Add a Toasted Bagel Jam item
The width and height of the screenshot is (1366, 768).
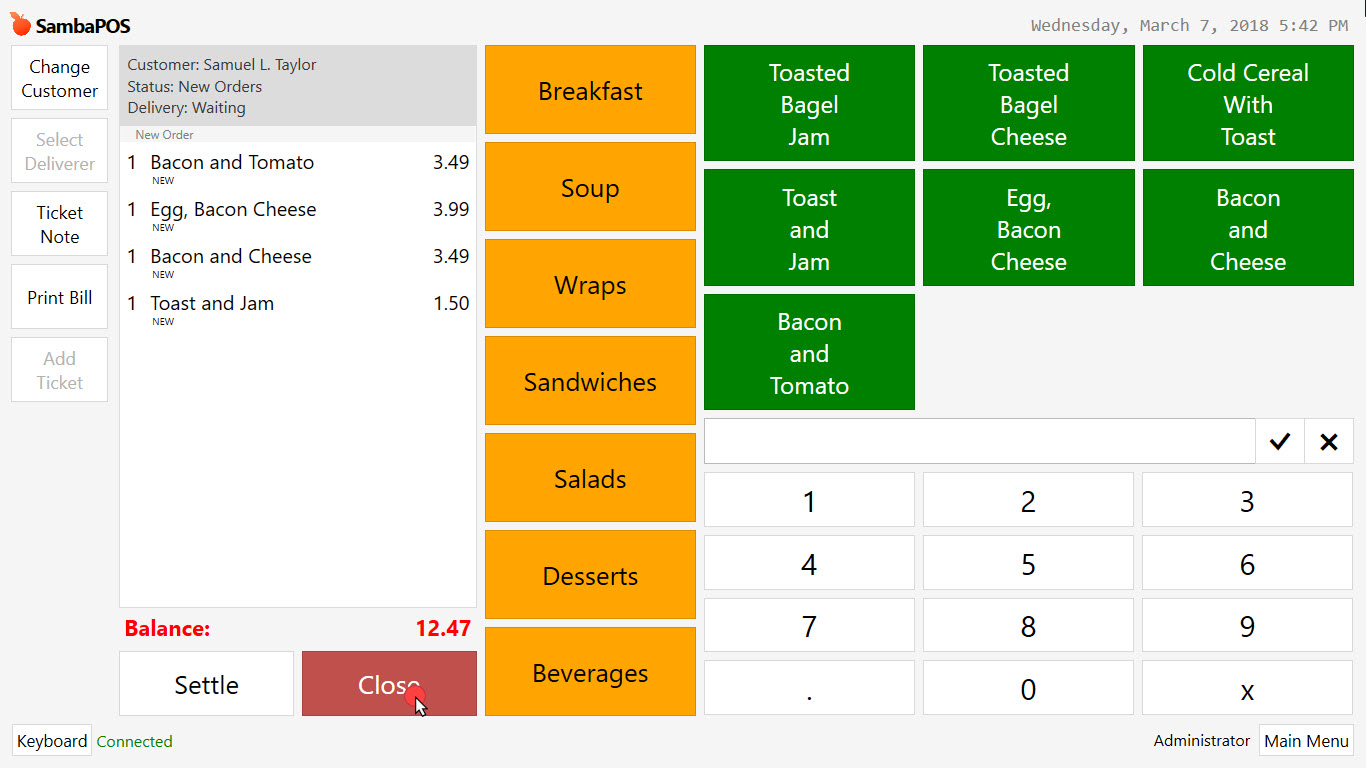pos(808,103)
